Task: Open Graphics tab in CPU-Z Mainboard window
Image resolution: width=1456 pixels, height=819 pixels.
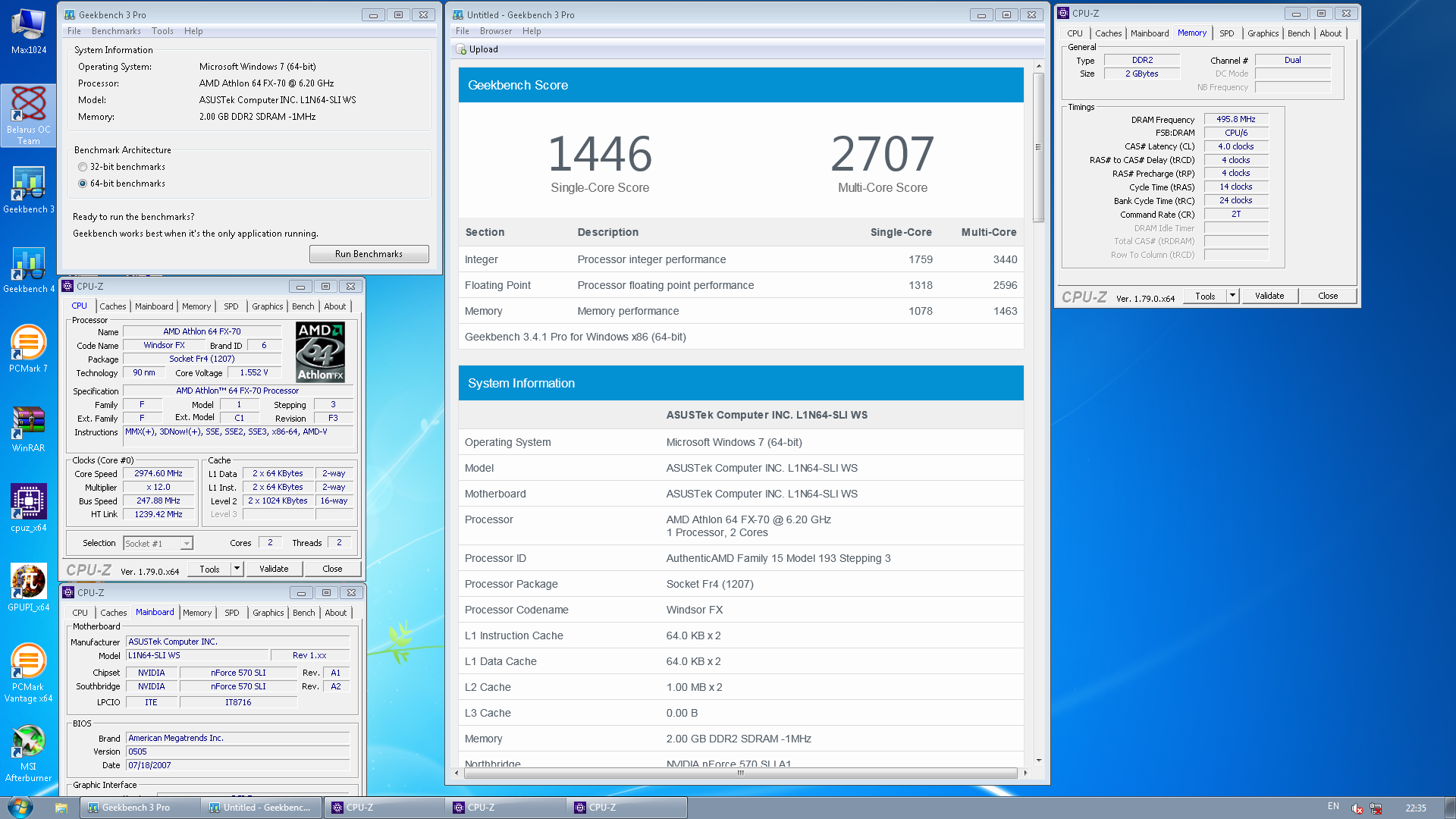Action: point(268,613)
